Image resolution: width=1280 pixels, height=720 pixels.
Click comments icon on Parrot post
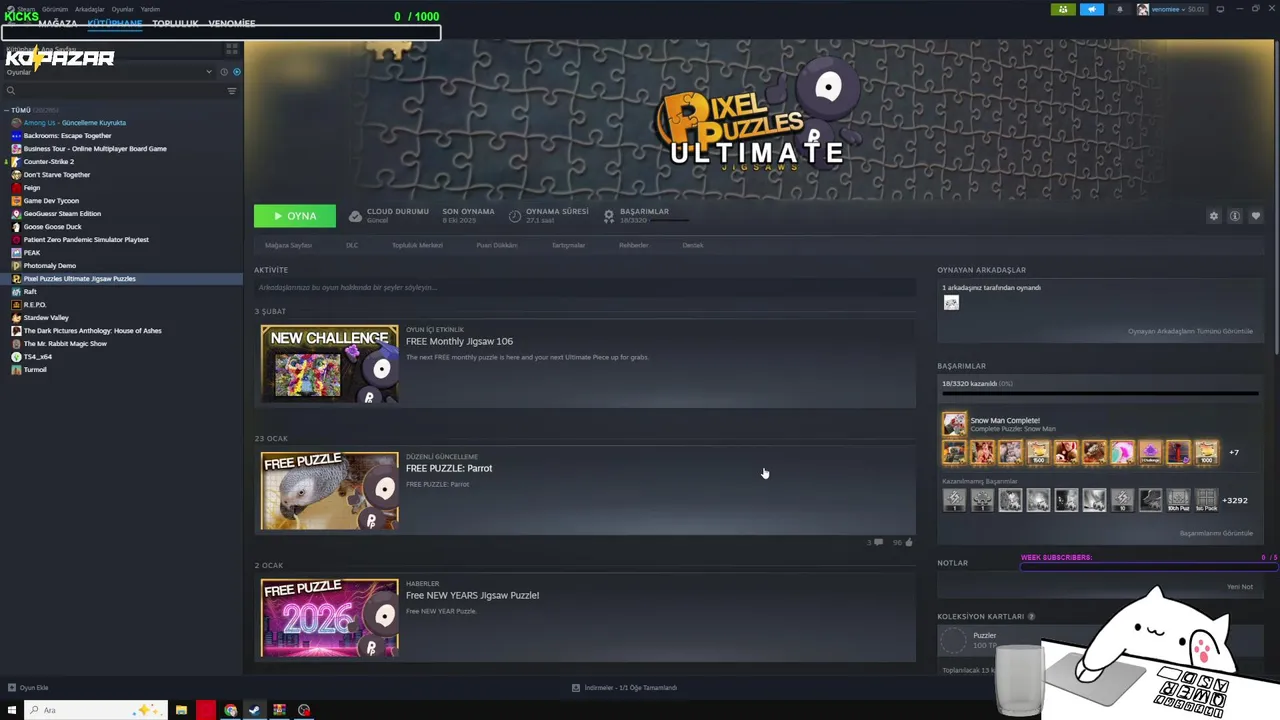click(x=878, y=542)
